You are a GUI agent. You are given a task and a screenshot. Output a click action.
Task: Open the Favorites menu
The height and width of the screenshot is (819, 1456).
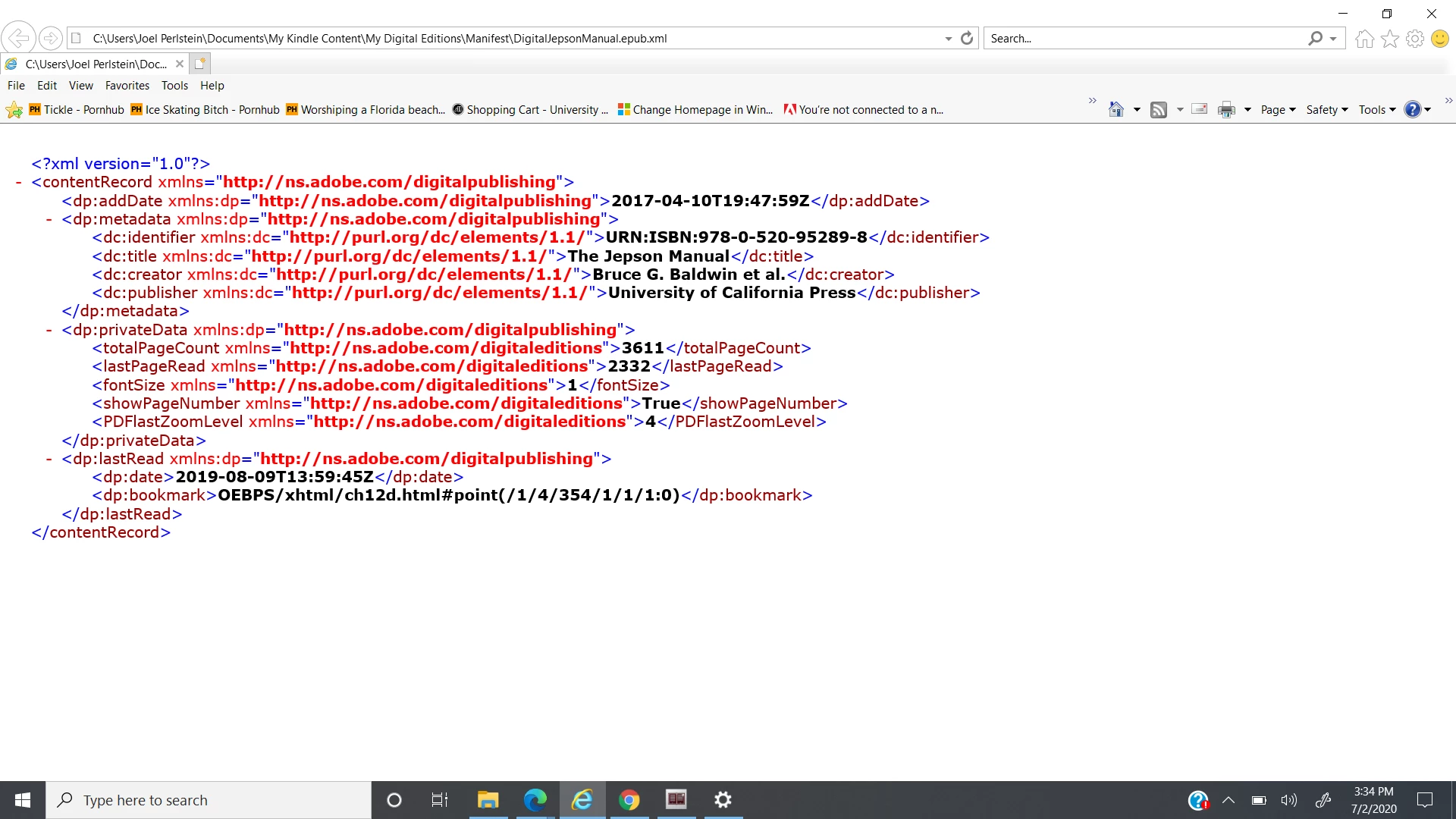127,86
